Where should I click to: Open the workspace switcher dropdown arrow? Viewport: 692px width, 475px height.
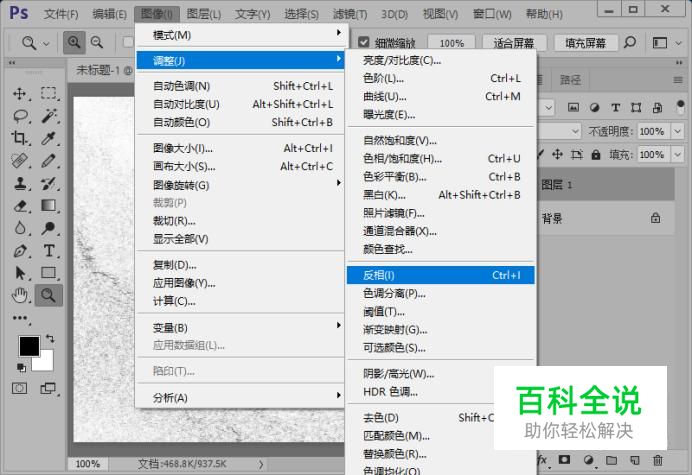coord(678,43)
